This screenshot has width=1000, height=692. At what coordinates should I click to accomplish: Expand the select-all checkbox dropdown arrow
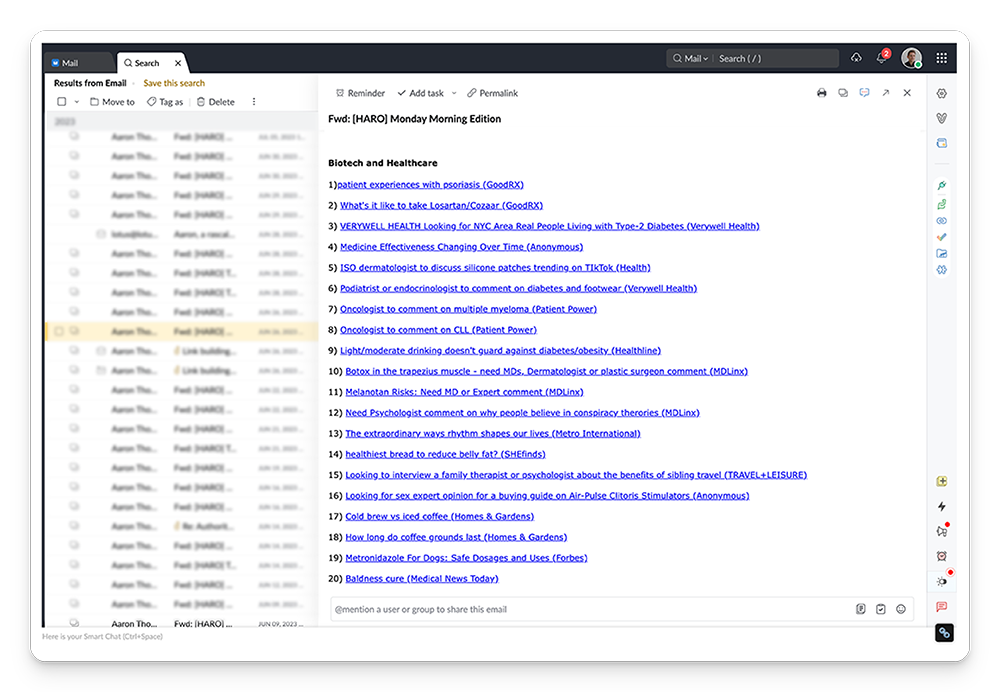tap(77, 101)
